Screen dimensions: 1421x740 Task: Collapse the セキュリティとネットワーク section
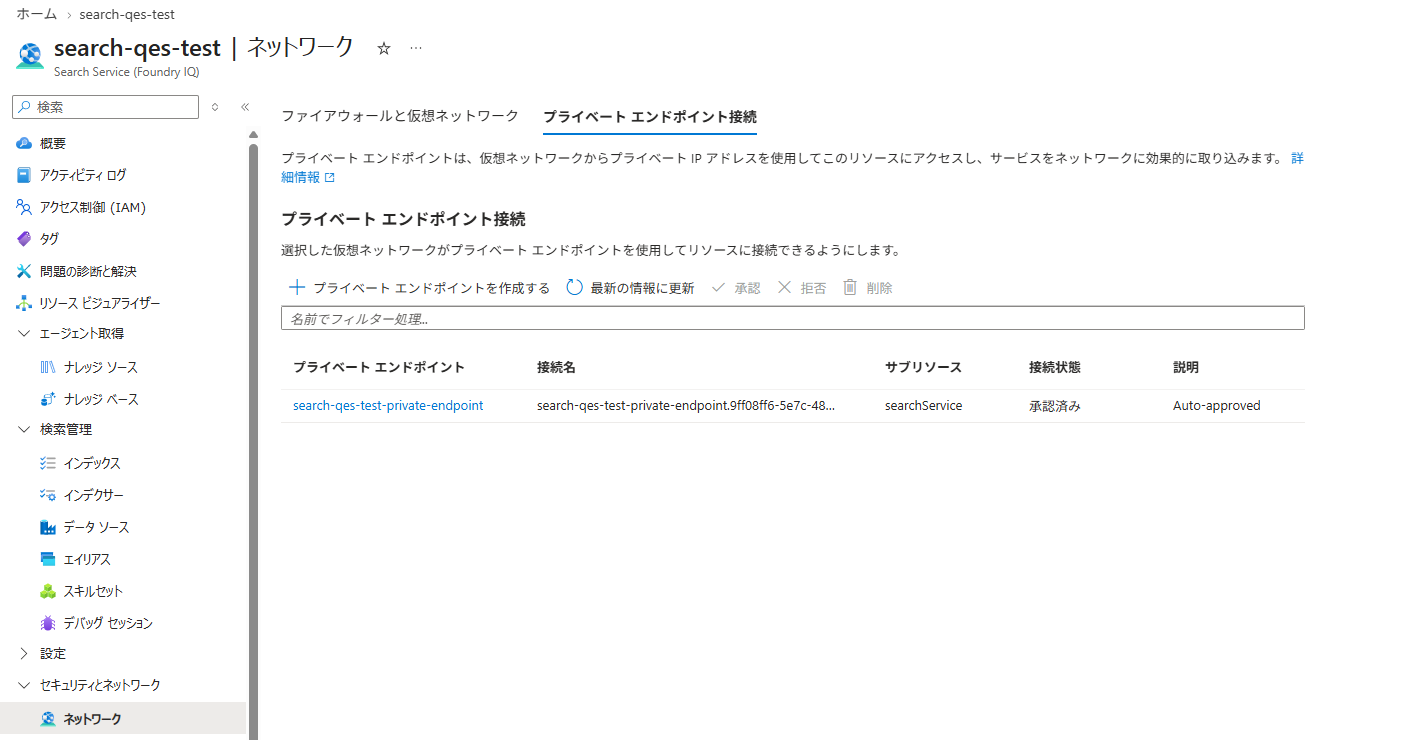25,686
